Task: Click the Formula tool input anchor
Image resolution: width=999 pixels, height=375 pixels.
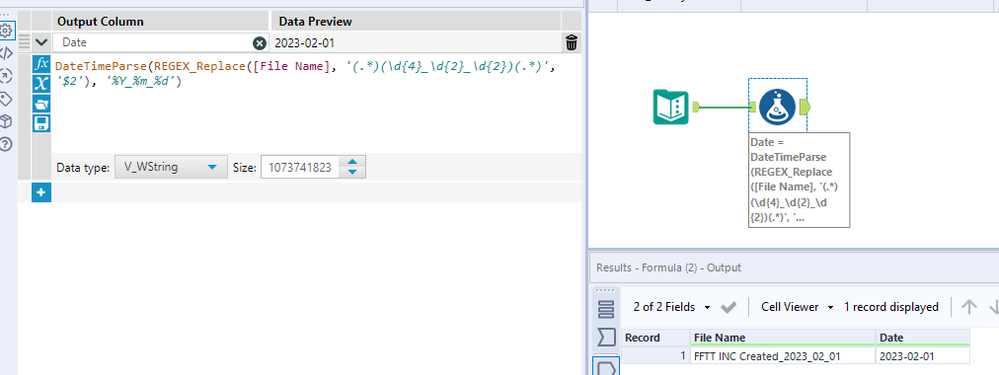Action: tap(752, 107)
